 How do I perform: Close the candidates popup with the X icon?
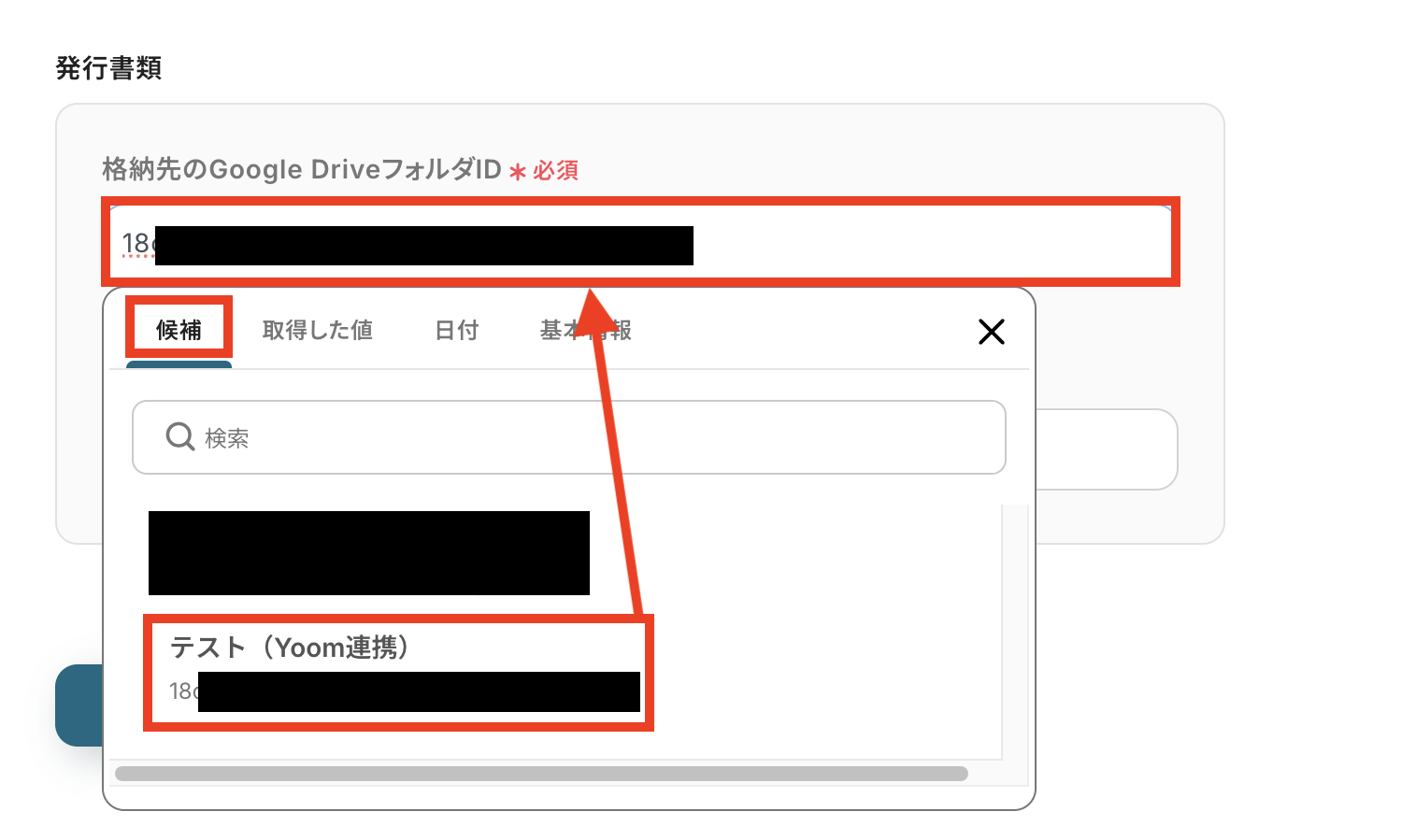(991, 331)
